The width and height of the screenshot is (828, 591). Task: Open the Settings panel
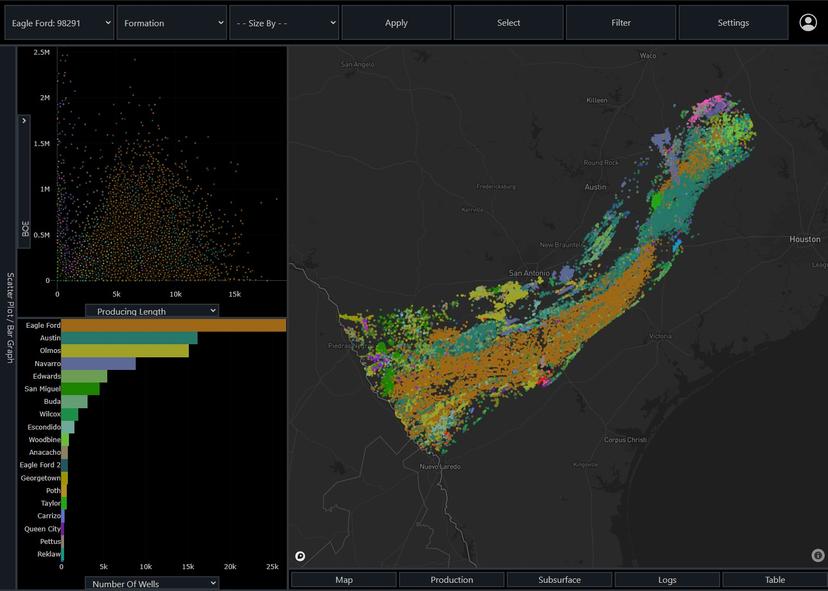pyautogui.click(x=733, y=21)
